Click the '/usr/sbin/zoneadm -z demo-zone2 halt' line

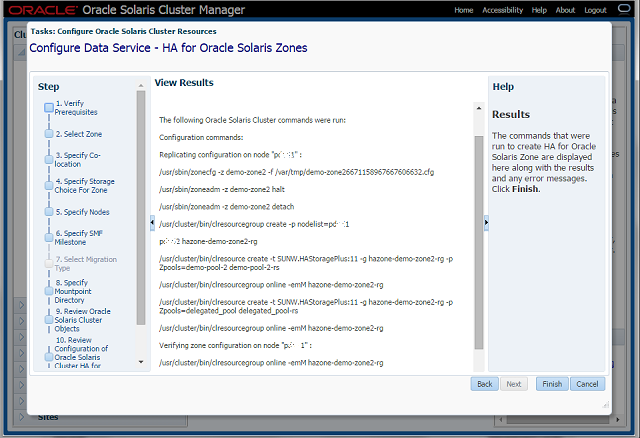222,189
